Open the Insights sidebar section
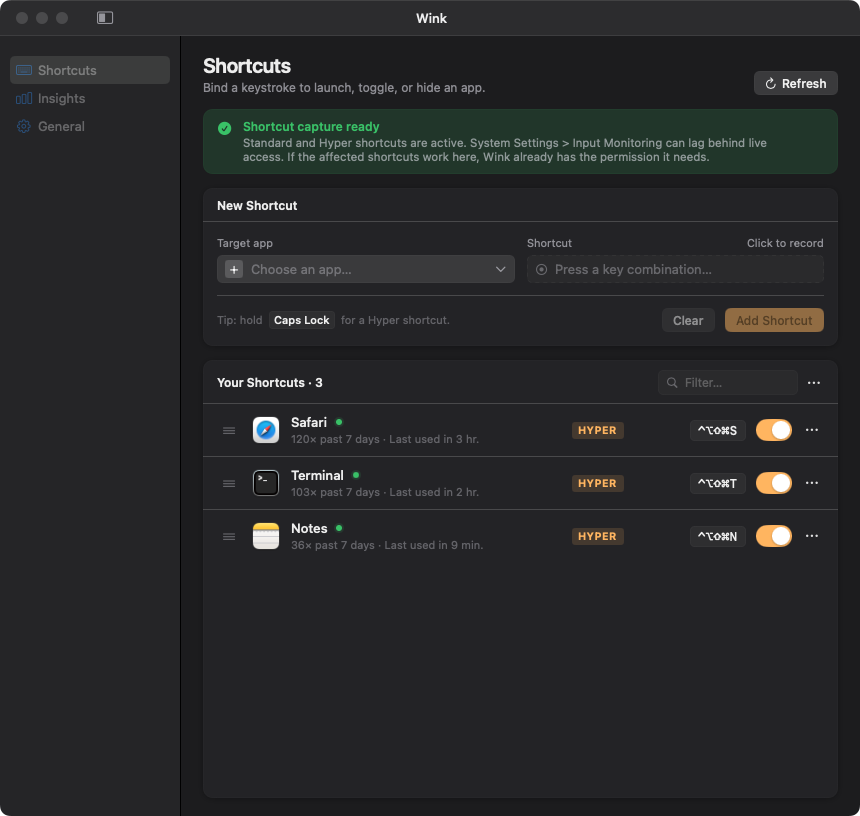The width and height of the screenshot is (860, 816). tap(90, 98)
